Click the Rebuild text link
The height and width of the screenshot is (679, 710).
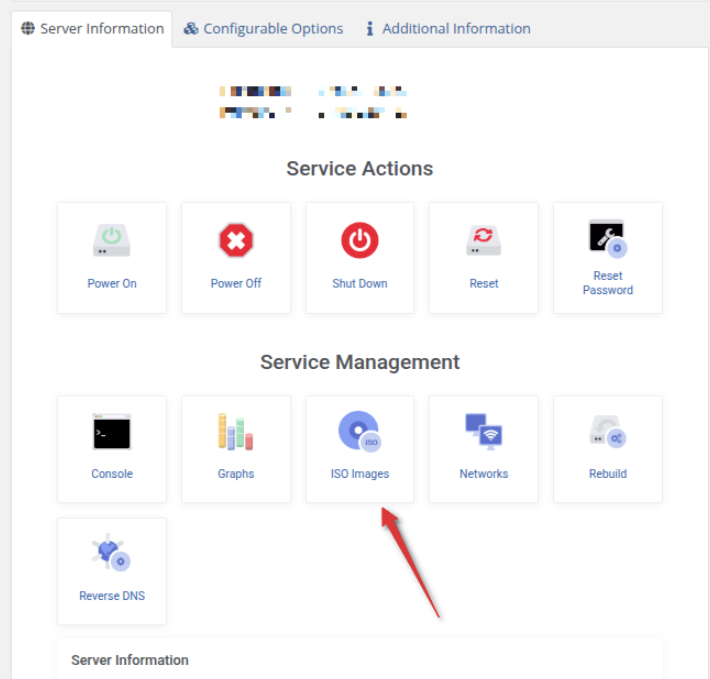coord(608,473)
